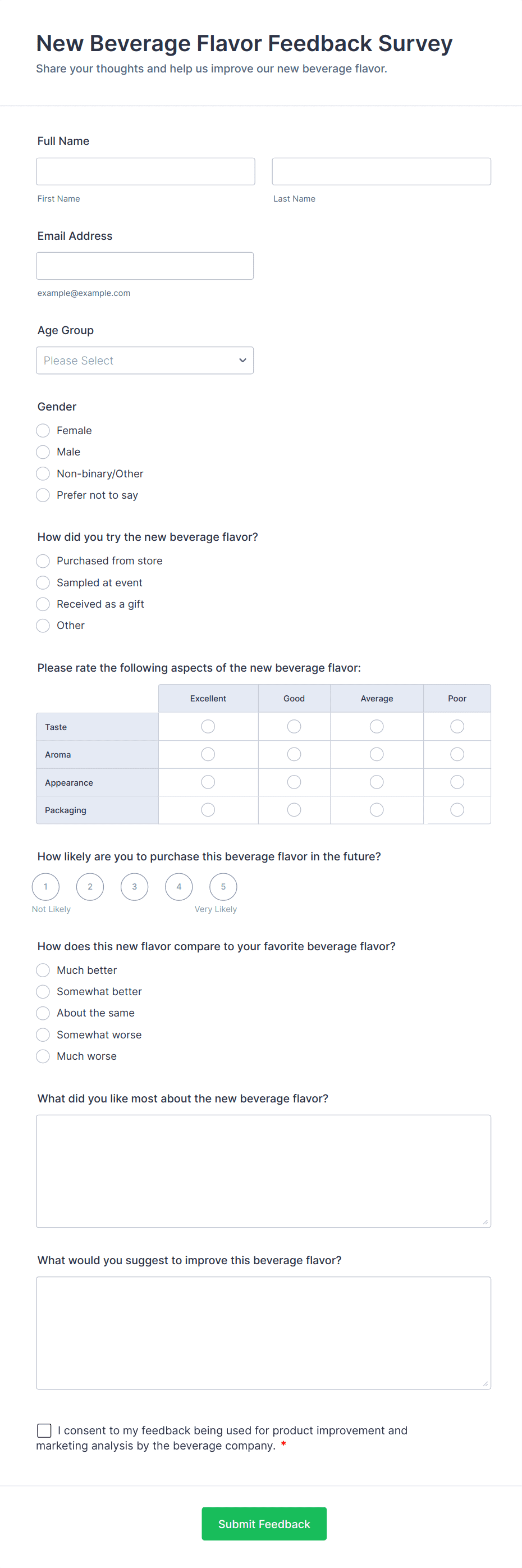Select "About the same" comparison option
The image size is (522, 1568).
pos(43,1013)
